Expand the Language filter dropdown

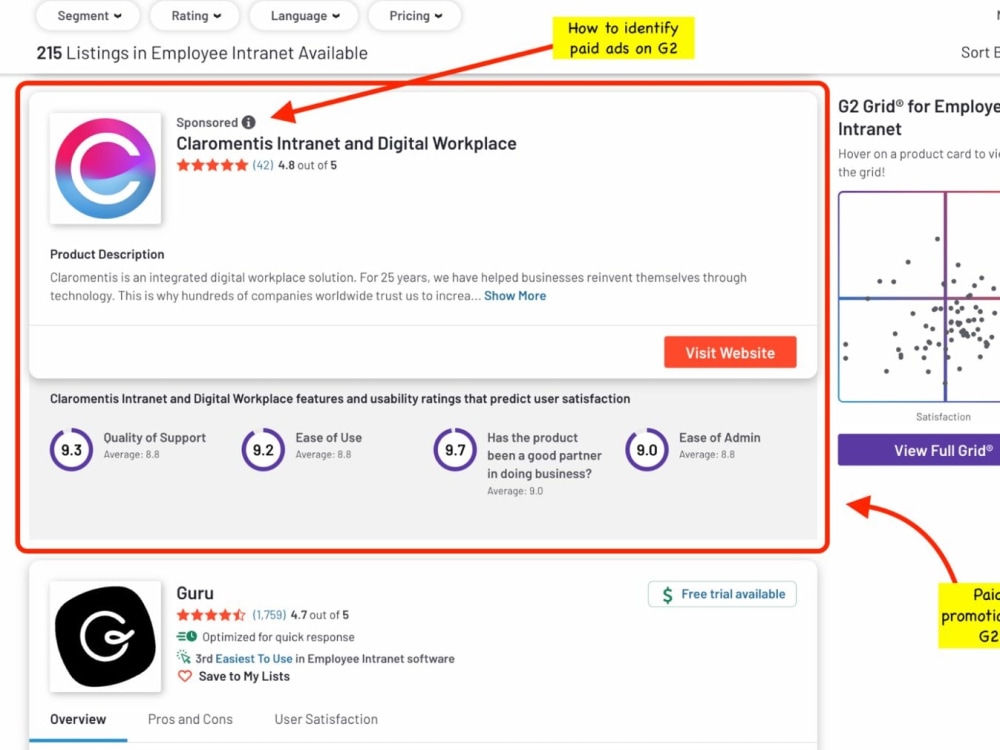tap(304, 16)
